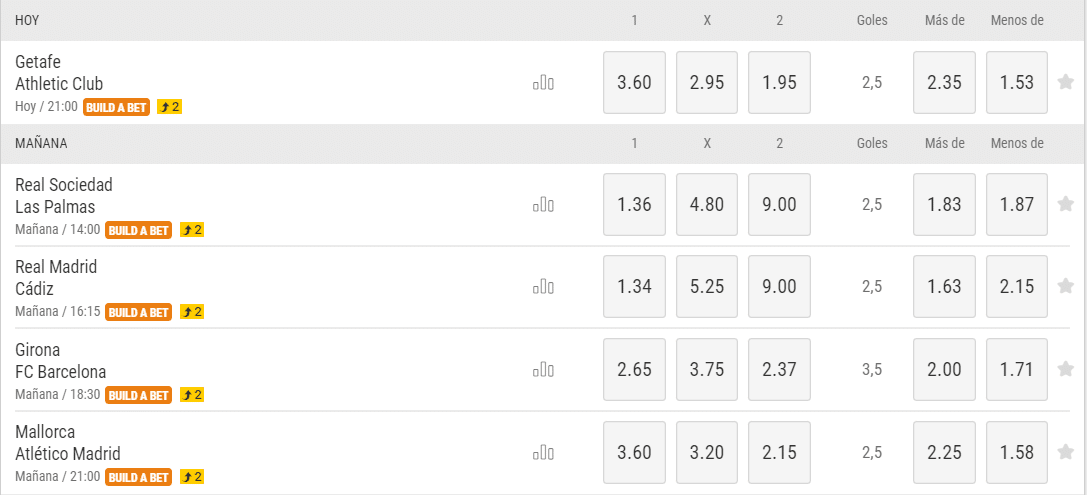Open statistics icon for Real Madrid vs Cádiz

tap(543, 287)
